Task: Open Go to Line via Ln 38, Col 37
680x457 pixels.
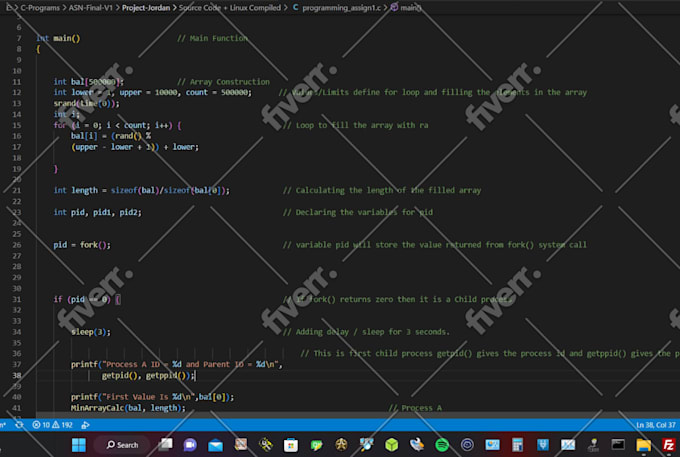Action: 655,425
